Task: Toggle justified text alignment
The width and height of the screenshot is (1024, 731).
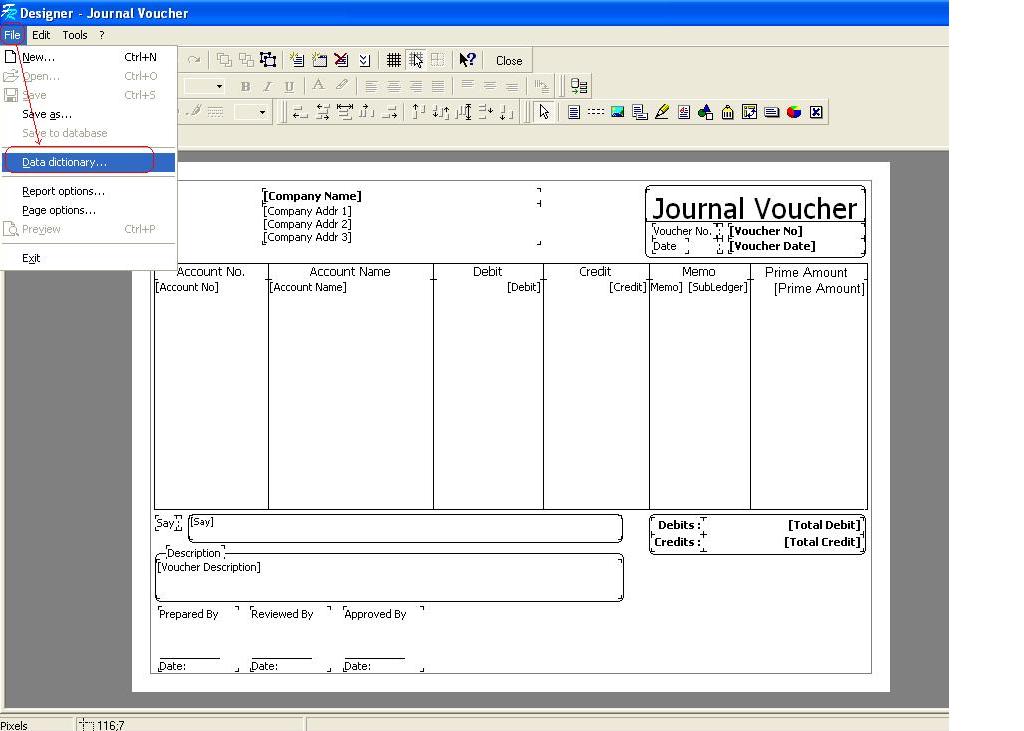Action: pos(438,86)
